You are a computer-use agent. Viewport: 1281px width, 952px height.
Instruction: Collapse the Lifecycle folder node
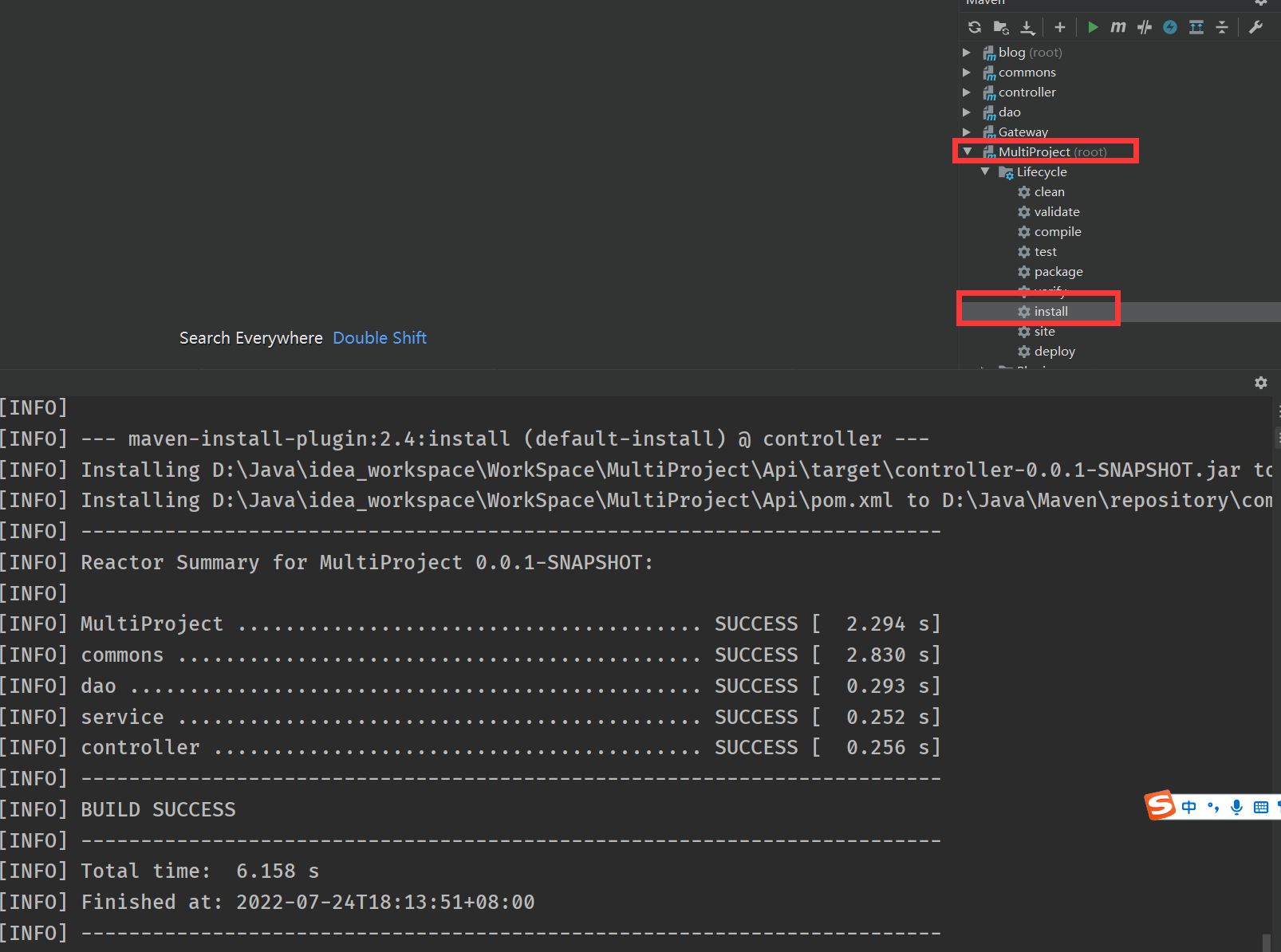click(985, 171)
